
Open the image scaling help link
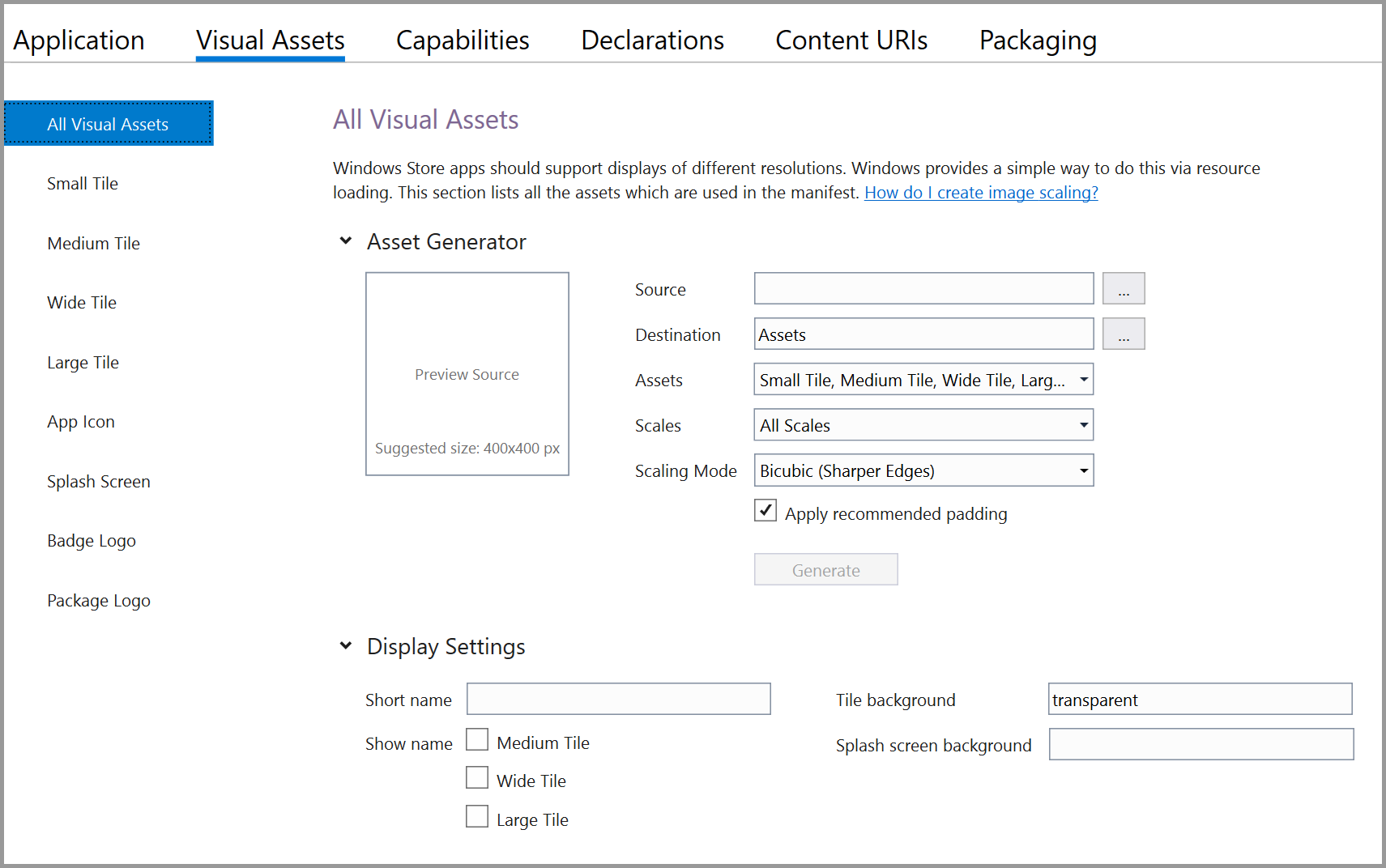click(x=981, y=193)
